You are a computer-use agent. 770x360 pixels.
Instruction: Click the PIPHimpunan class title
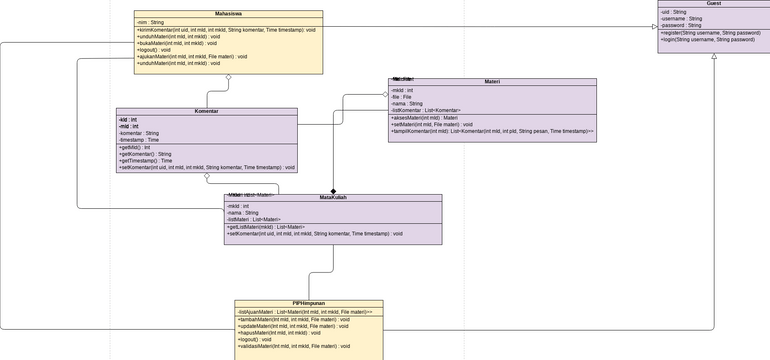point(309,304)
